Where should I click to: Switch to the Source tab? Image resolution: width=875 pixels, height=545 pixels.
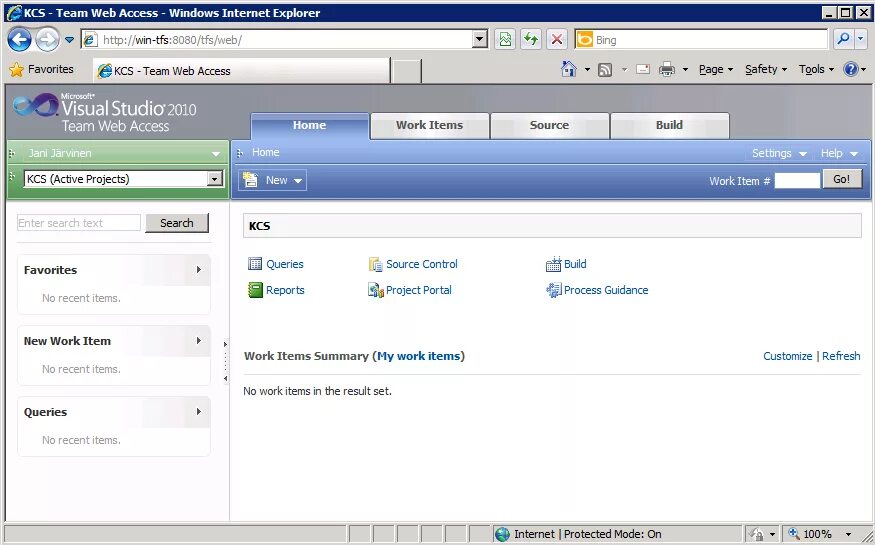[x=550, y=126]
